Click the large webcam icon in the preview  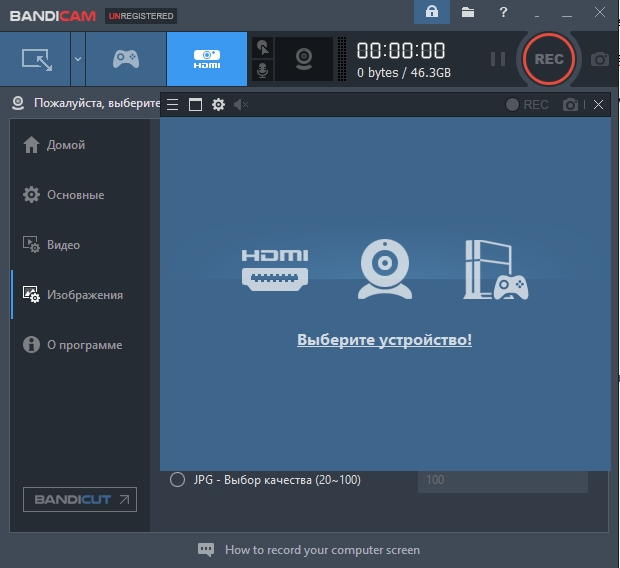385,269
